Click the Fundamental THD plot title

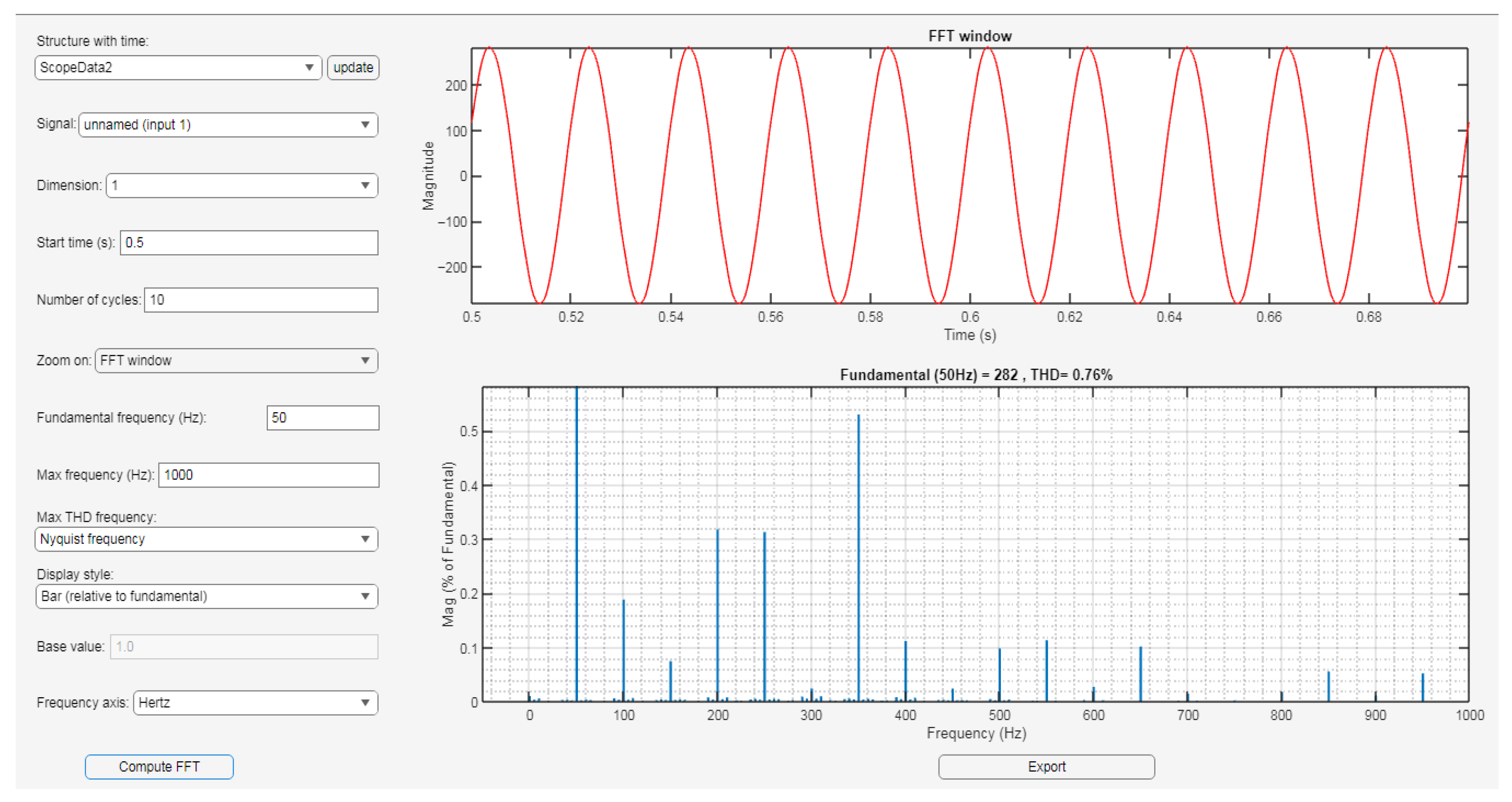[x=976, y=375]
